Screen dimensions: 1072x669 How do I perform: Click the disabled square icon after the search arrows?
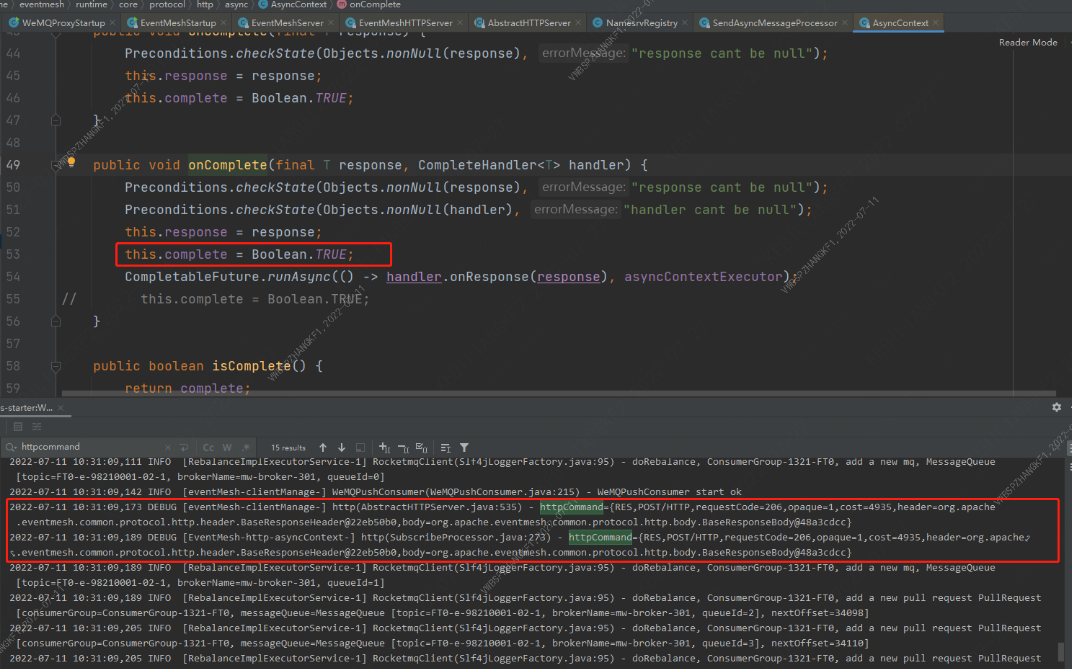click(360, 448)
